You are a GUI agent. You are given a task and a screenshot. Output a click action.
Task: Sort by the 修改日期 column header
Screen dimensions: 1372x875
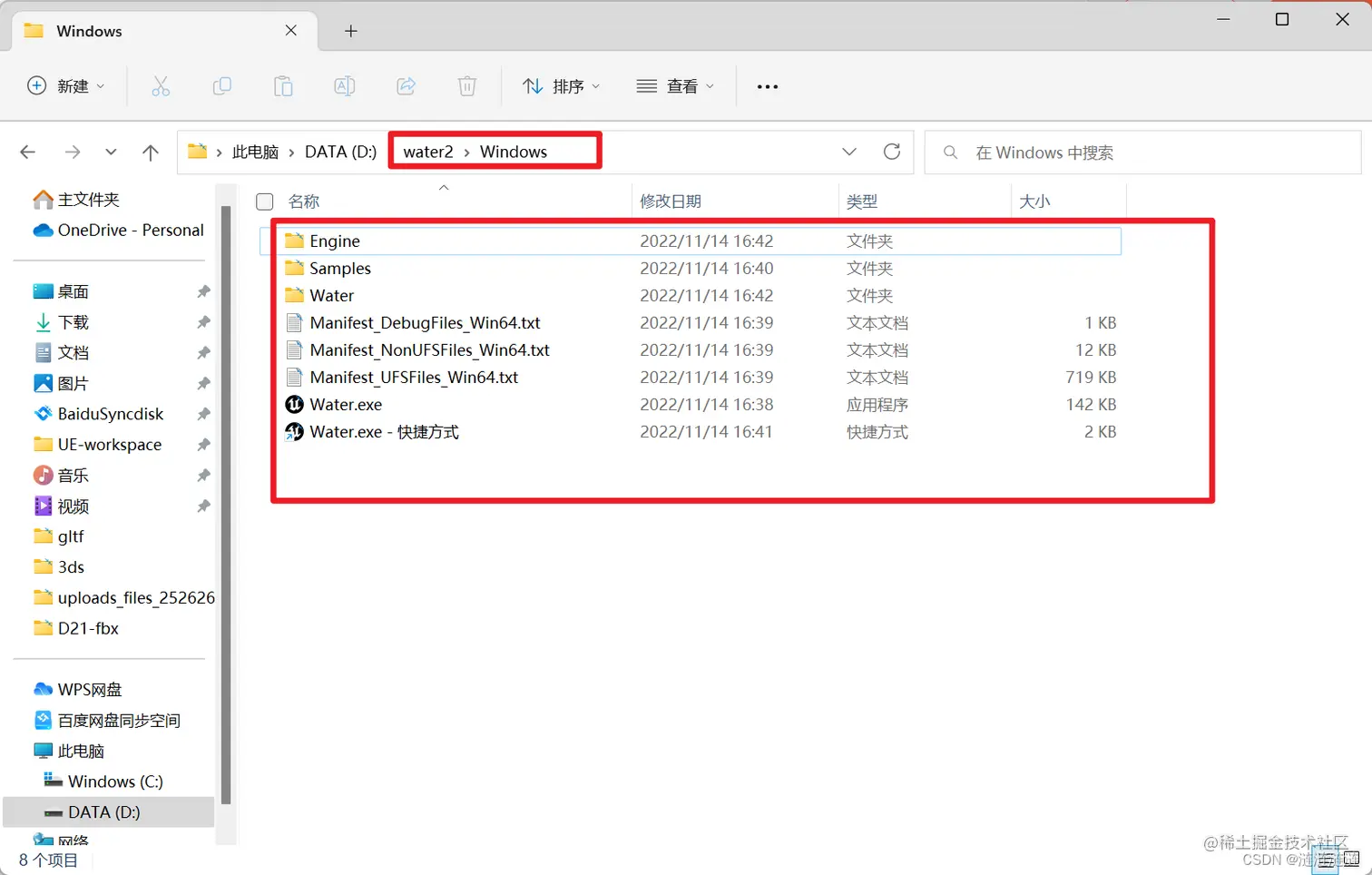(x=671, y=202)
